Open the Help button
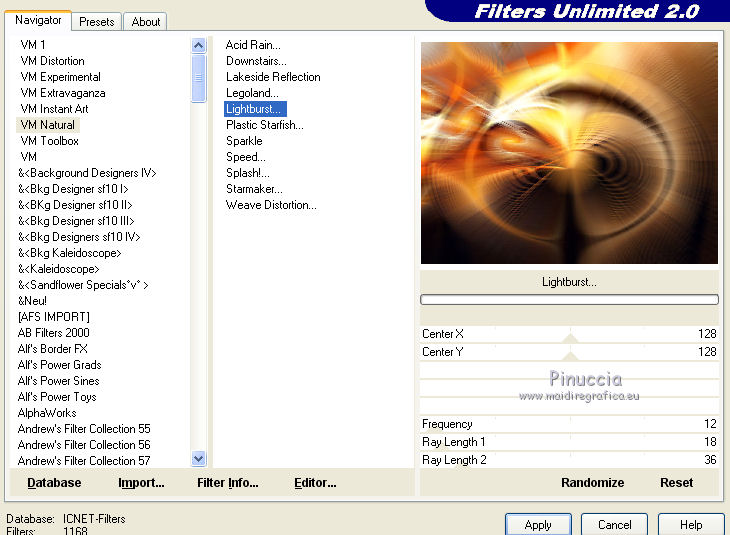Image resolution: width=730 pixels, height=535 pixels. (x=691, y=525)
